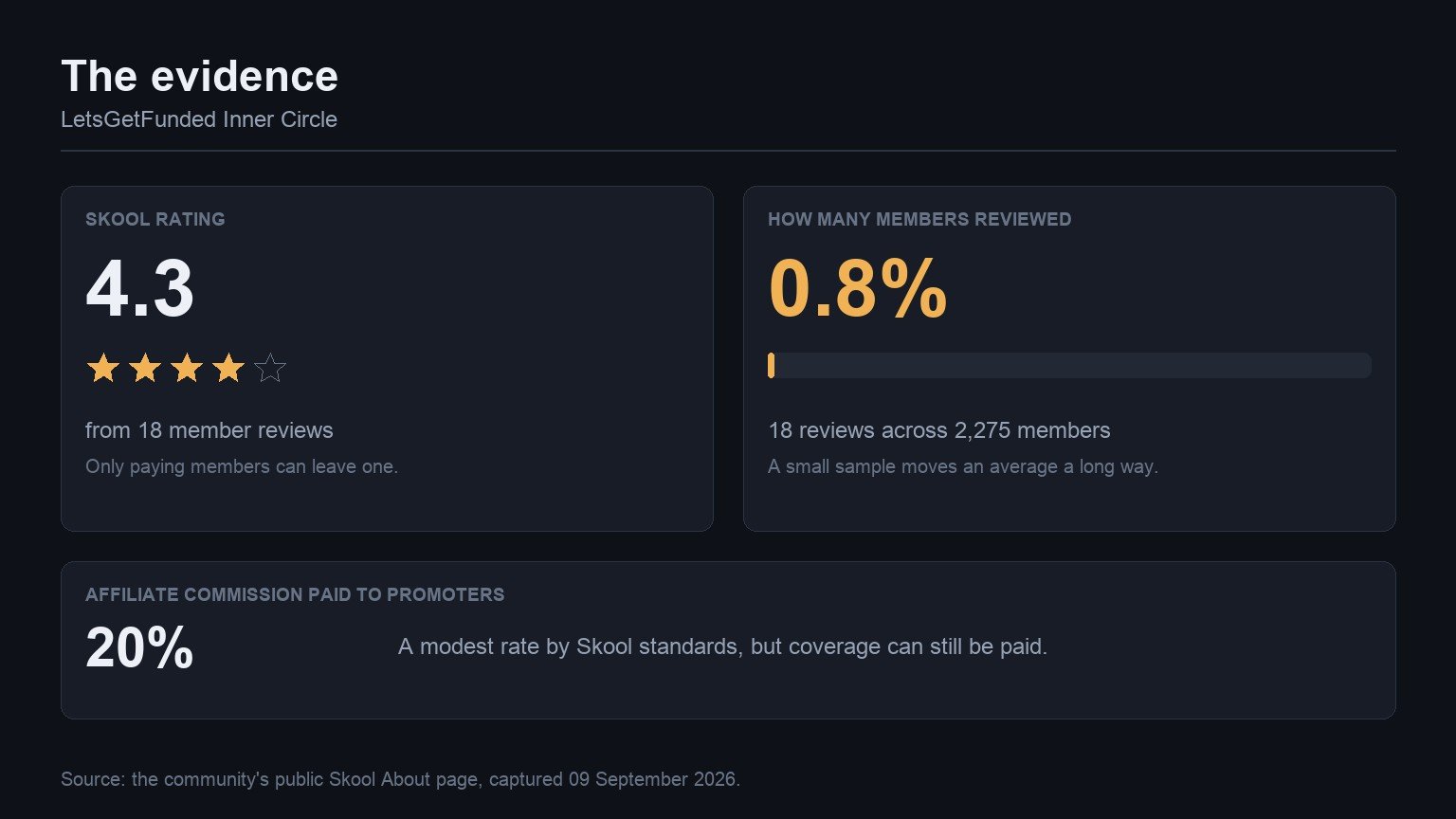Click the gray track of the review progress bar

pos(1073,366)
